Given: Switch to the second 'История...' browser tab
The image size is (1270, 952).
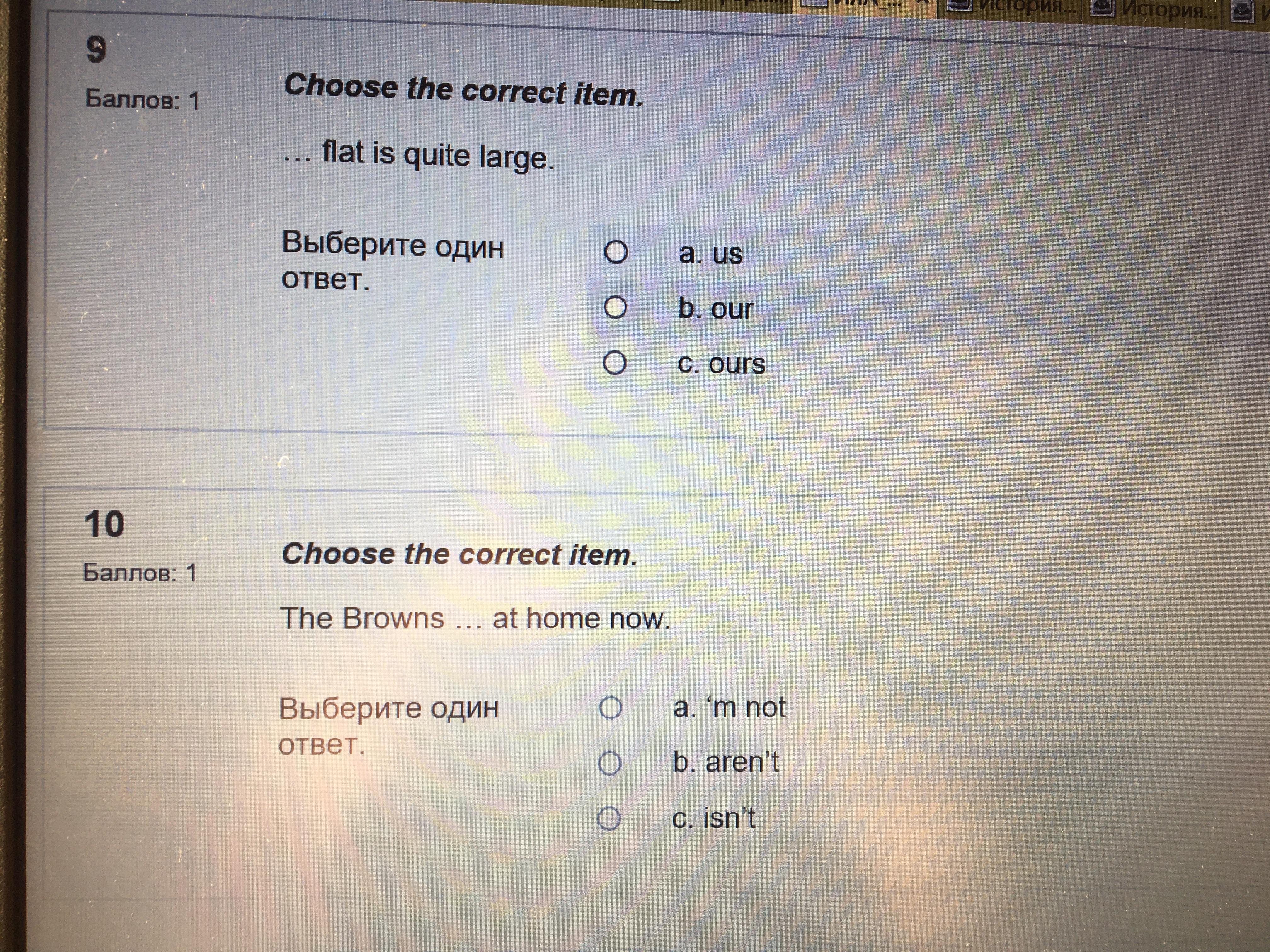Looking at the screenshot, I should pos(1168,8).
